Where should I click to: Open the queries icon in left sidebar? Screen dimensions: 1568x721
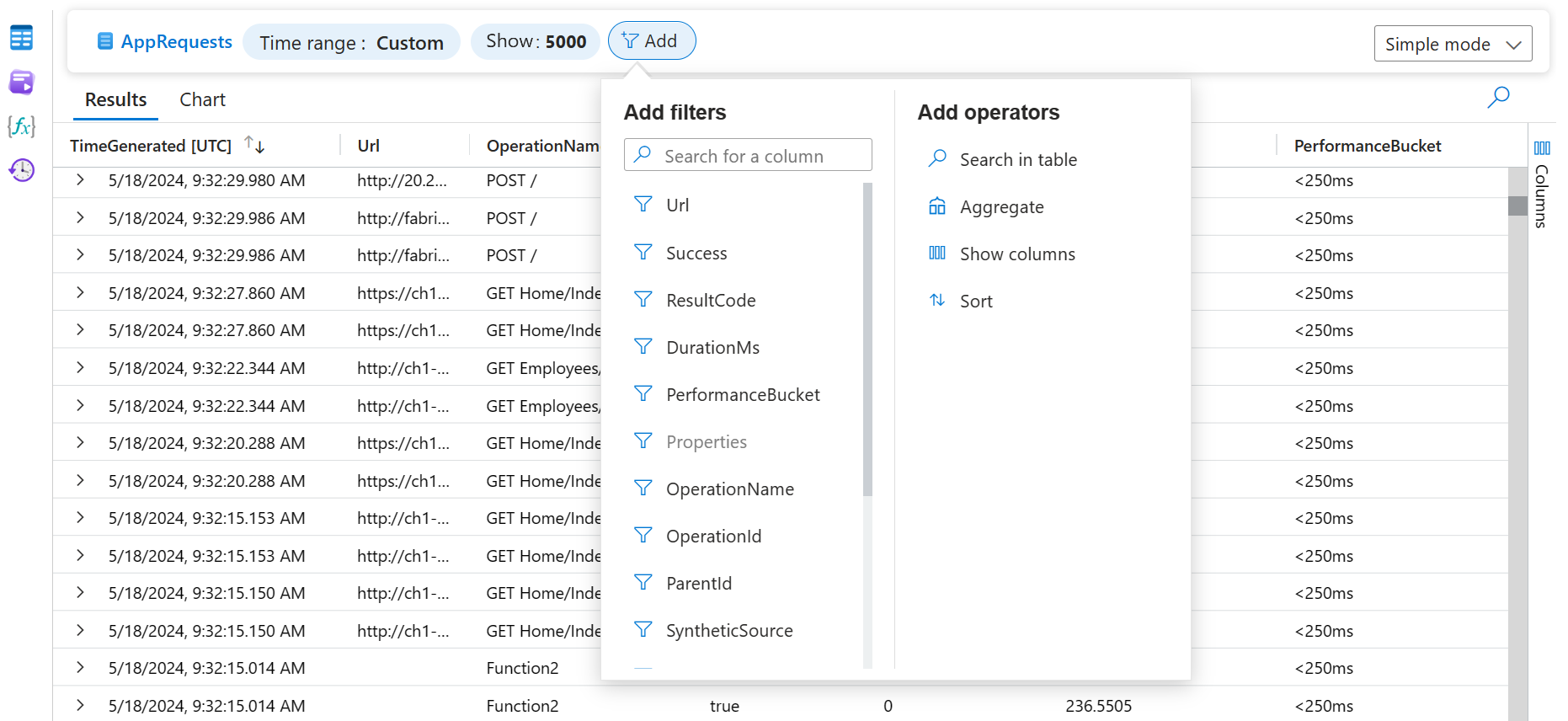click(x=22, y=83)
